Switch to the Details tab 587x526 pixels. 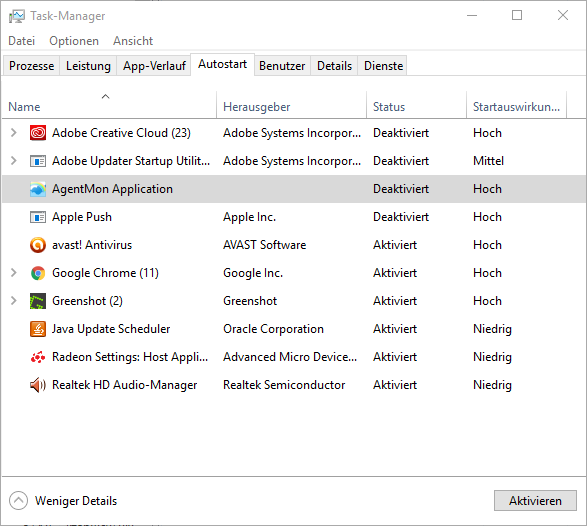[x=334, y=66]
